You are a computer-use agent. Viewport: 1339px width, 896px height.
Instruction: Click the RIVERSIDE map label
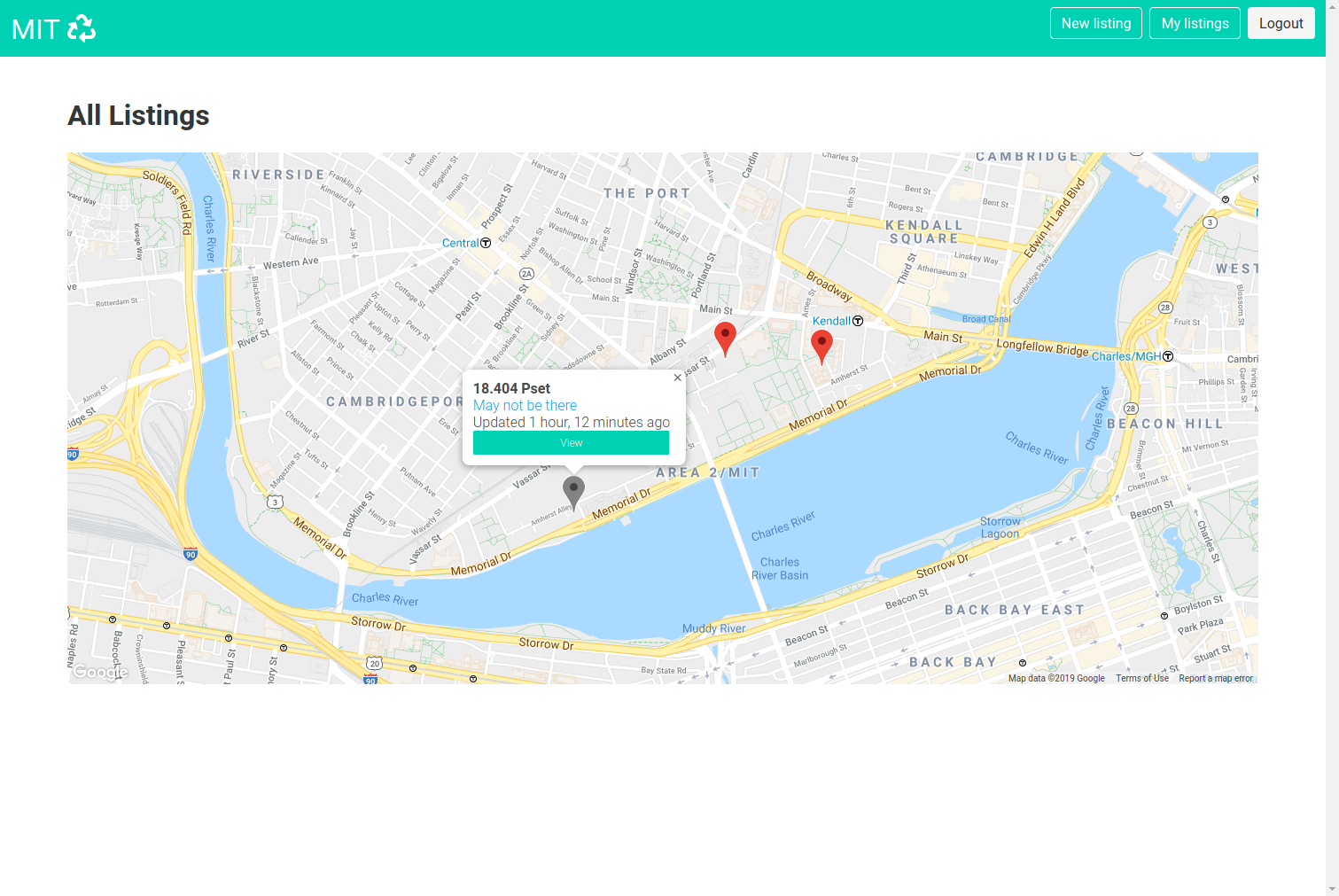[278, 175]
